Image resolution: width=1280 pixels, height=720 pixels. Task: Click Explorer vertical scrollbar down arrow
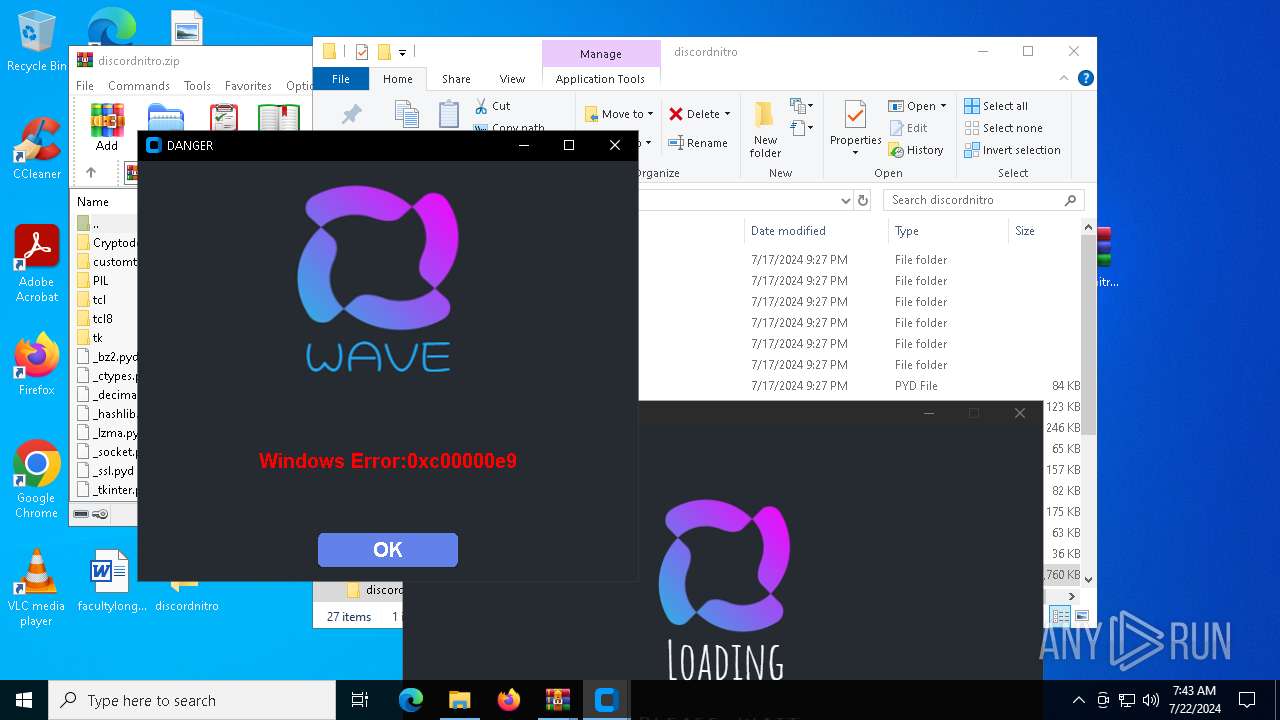point(1089,579)
